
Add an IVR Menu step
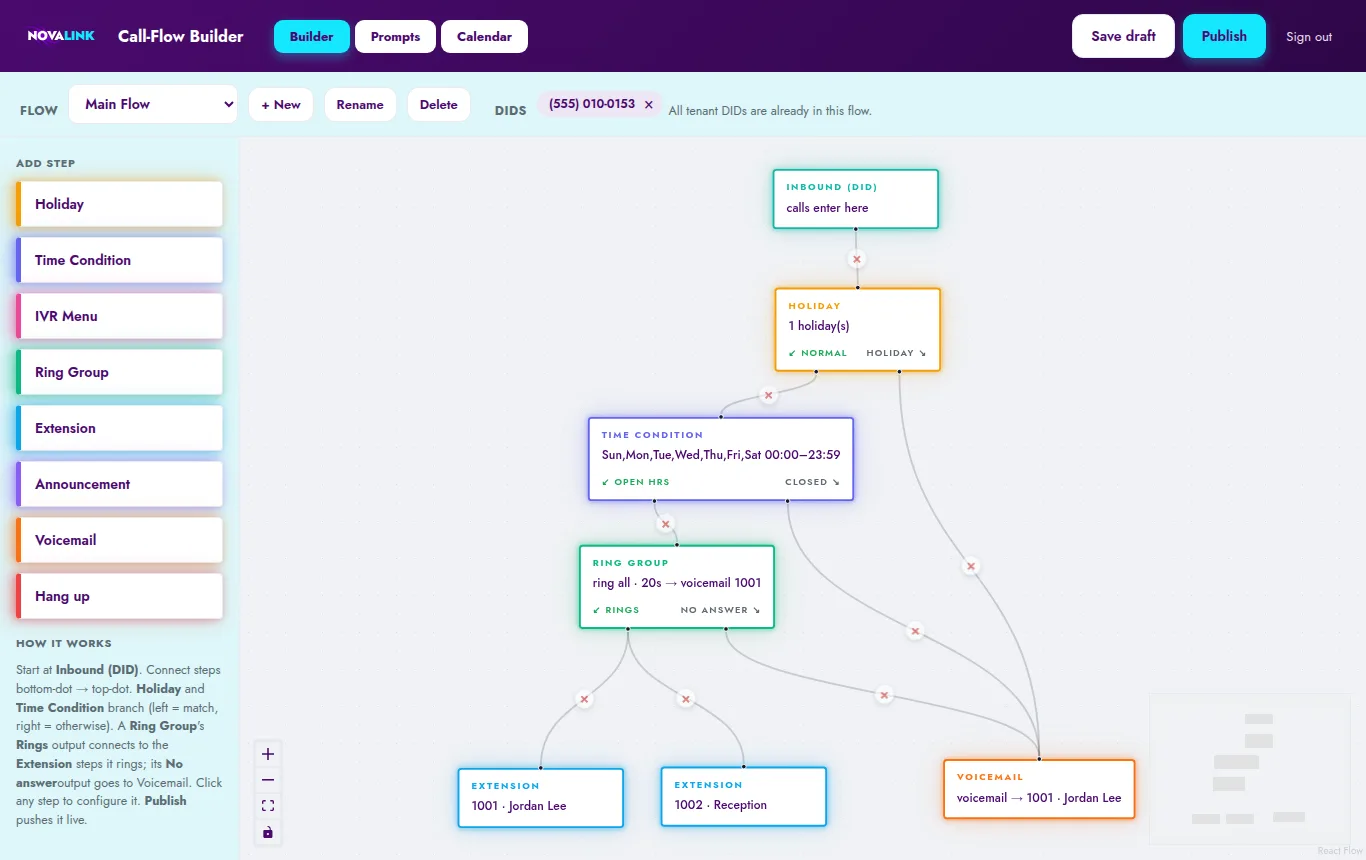tap(119, 316)
